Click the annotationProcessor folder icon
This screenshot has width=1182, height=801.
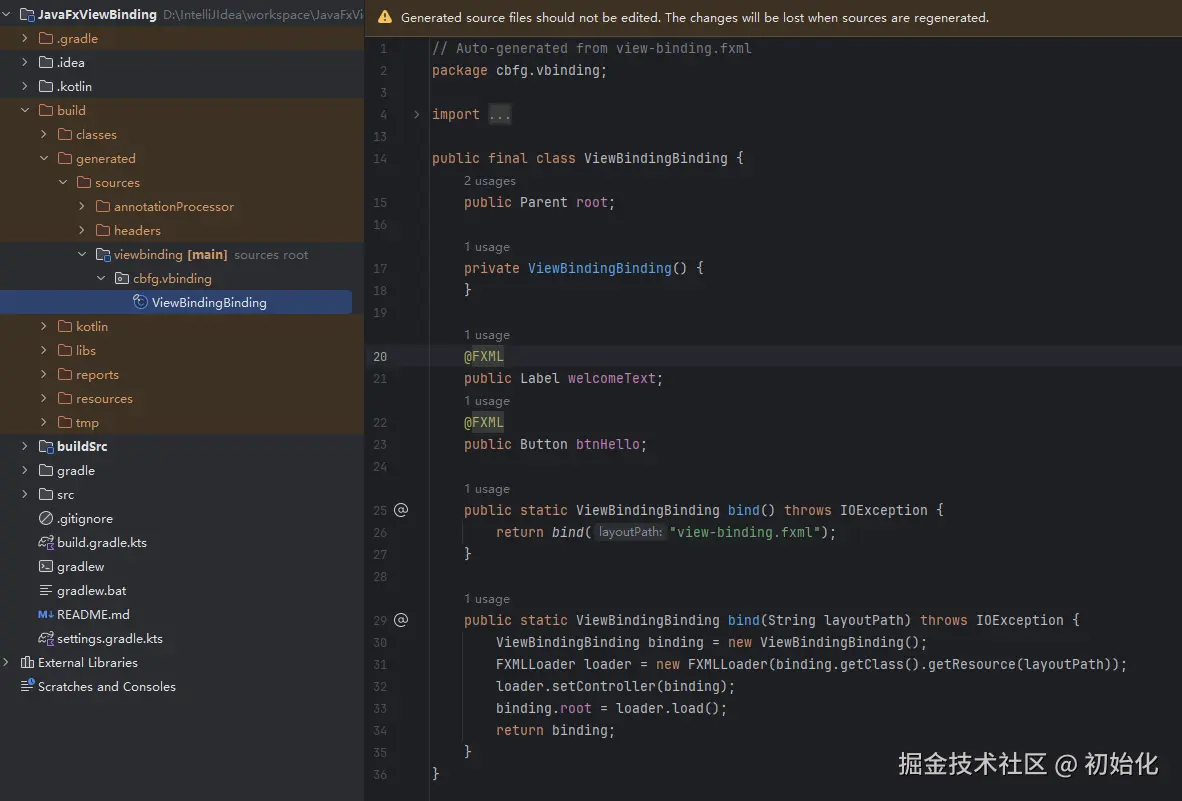click(103, 206)
